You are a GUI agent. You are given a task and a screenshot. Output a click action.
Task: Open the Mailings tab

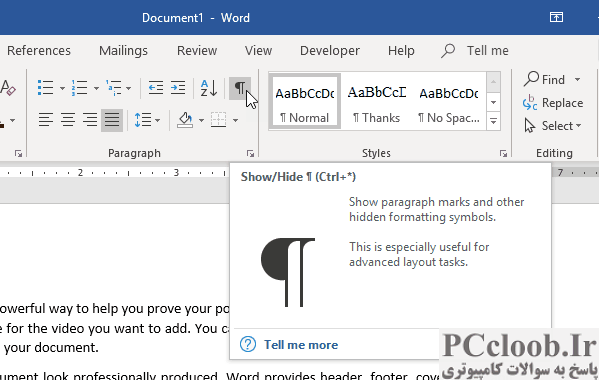[123, 50]
